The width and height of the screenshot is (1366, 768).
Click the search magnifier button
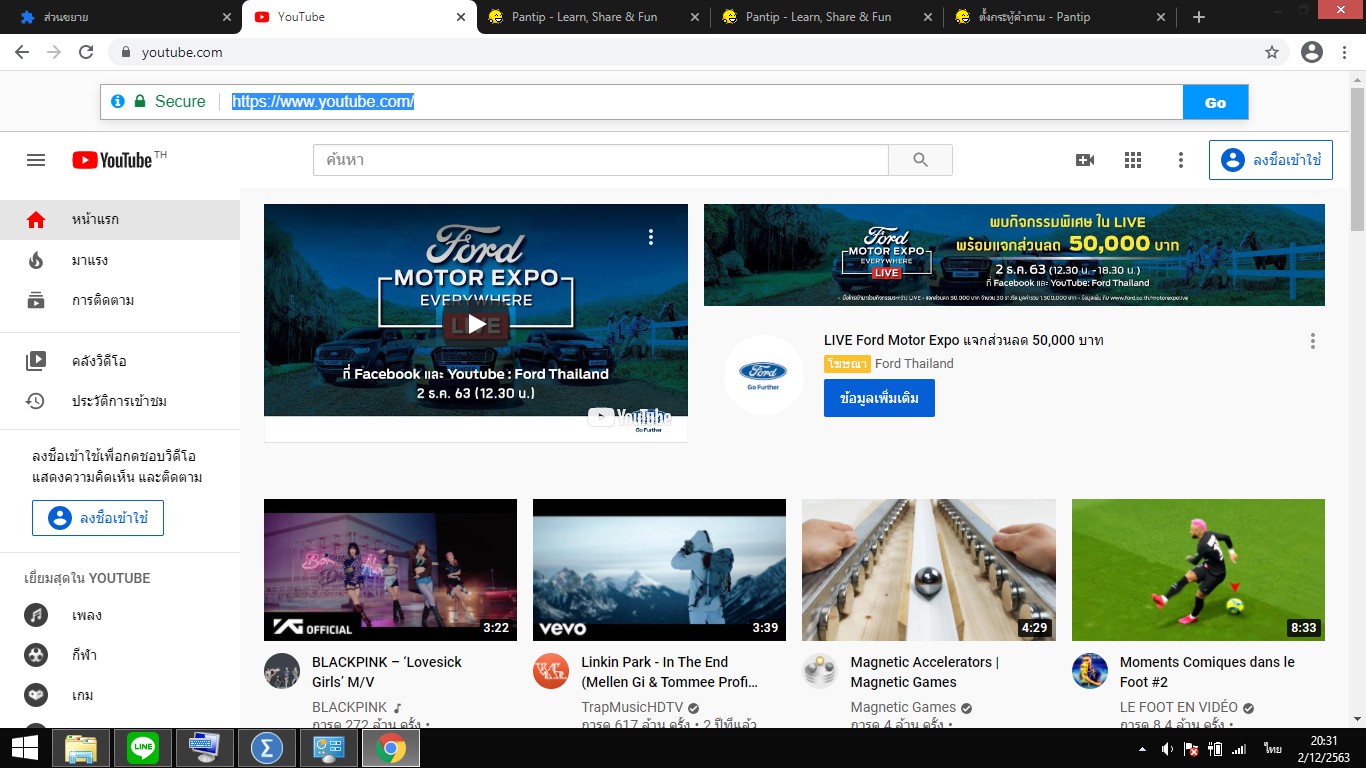(920, 160)
